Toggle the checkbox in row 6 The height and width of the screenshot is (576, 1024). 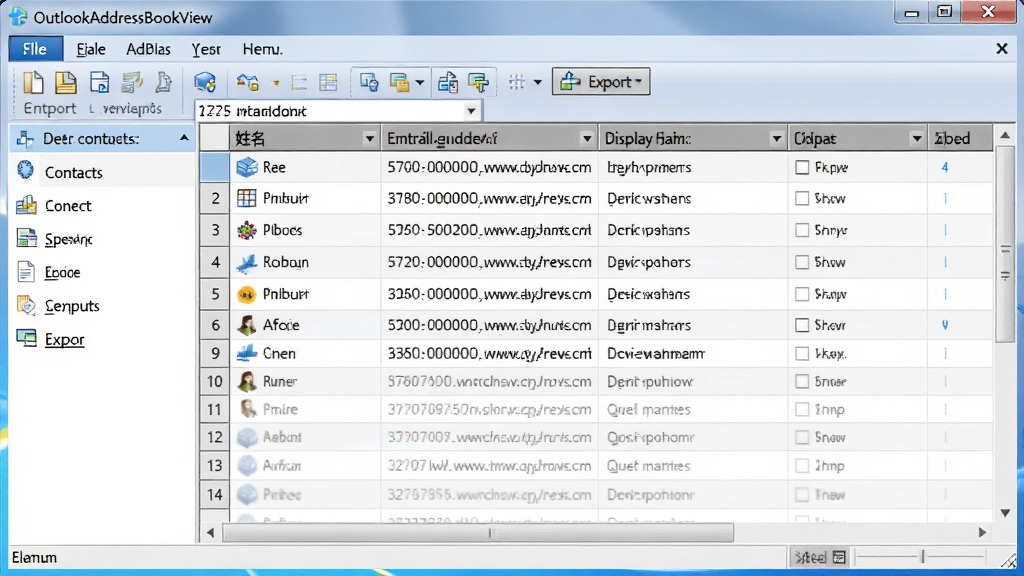coord(802,325)
